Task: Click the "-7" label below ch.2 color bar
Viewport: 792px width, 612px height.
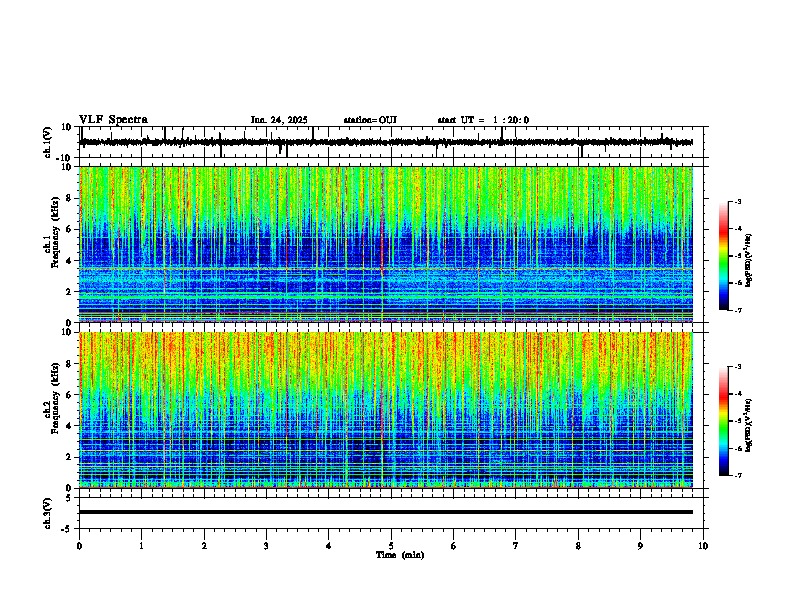Action: 737,475
